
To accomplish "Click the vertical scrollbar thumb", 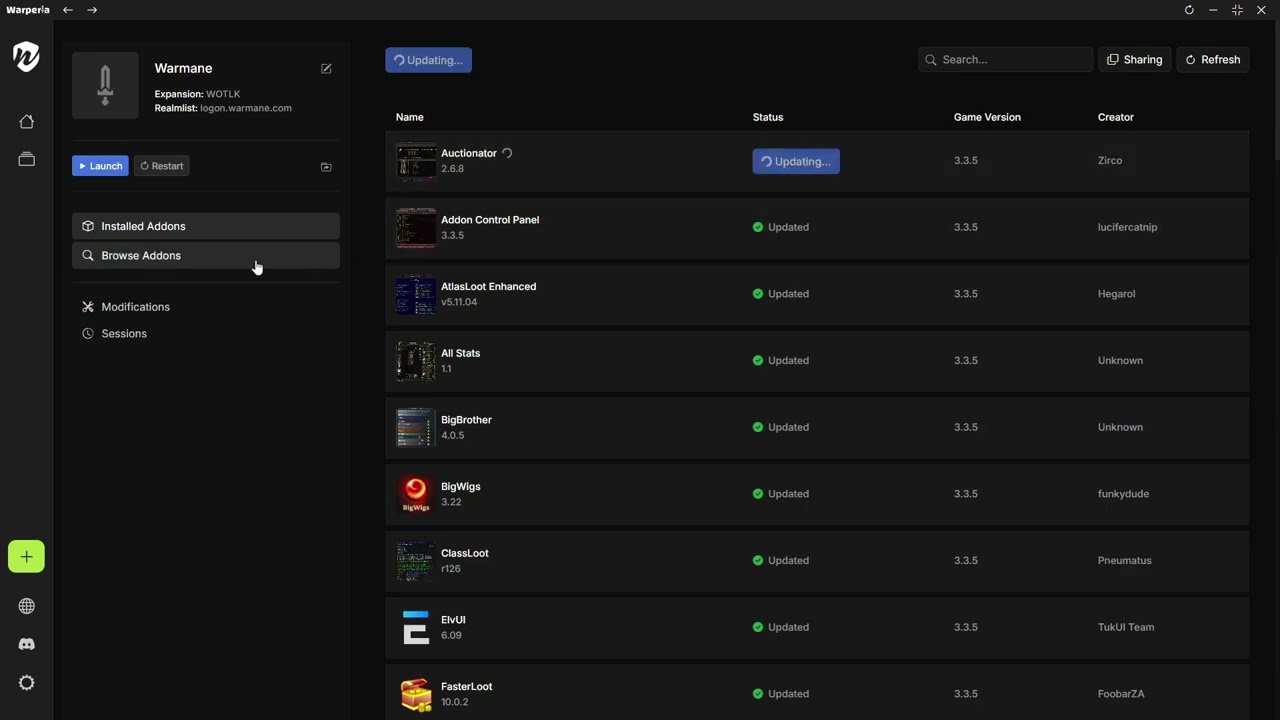I will pos(1276,90).
